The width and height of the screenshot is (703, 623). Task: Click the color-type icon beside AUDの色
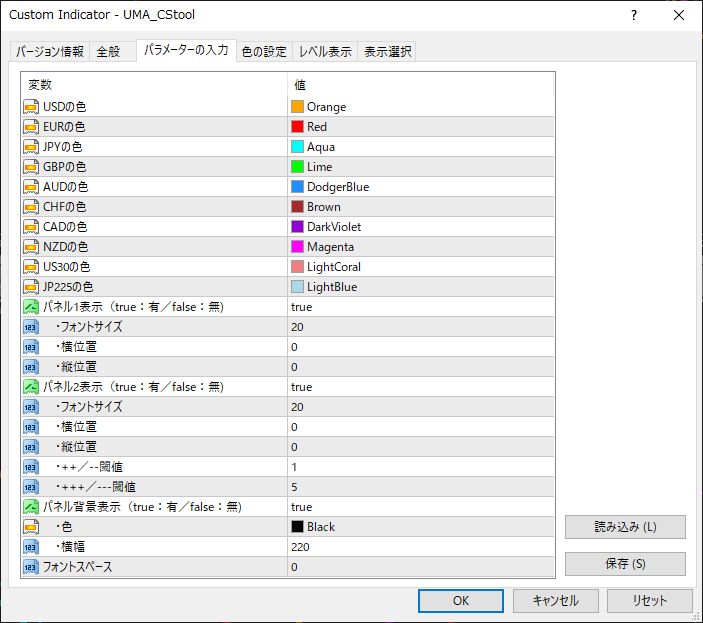tap(31, 187)
